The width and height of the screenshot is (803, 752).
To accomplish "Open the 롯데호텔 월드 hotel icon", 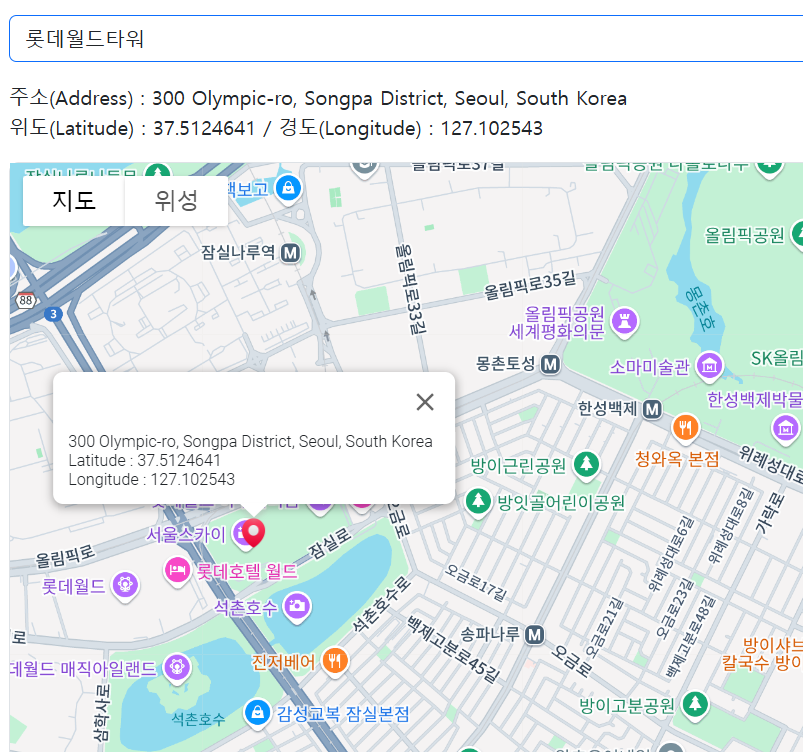I will (177, 571).
